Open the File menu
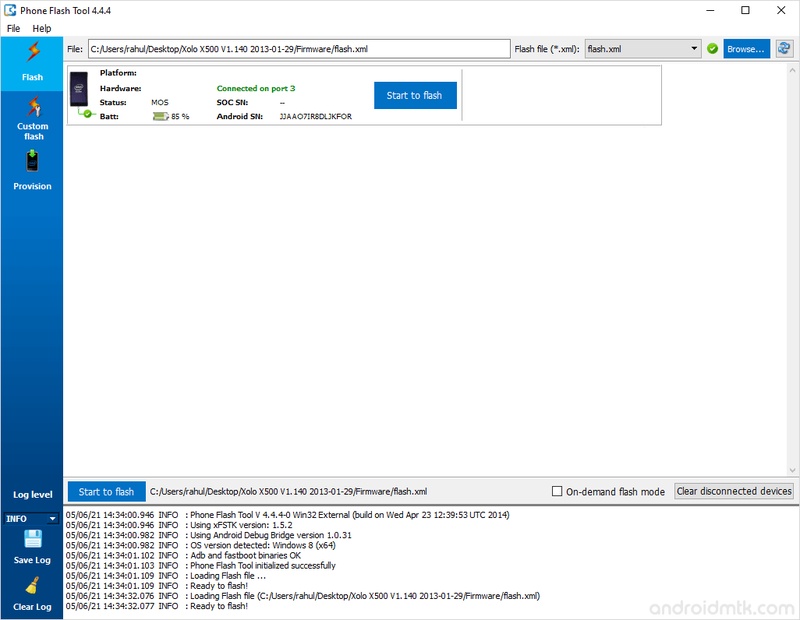Image resolution: width=800 pixels, height=620 pixels. pyautogui.click(x=14, y=29)
